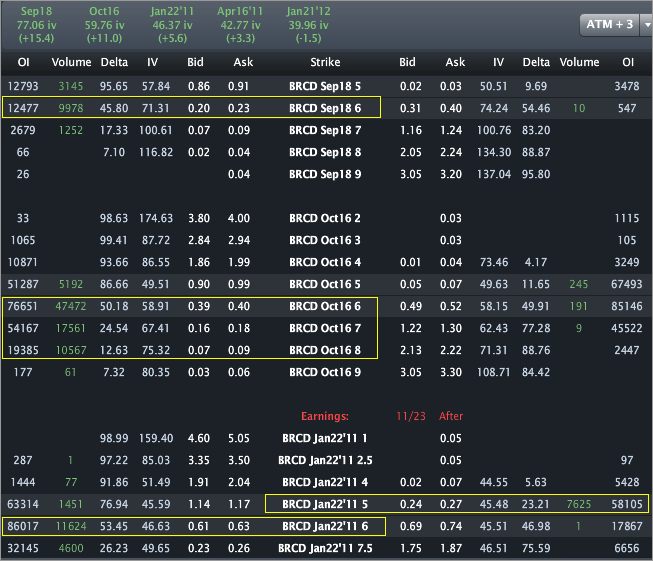Select the BRCD Jan22'11 6 strike

coord(325,526)
